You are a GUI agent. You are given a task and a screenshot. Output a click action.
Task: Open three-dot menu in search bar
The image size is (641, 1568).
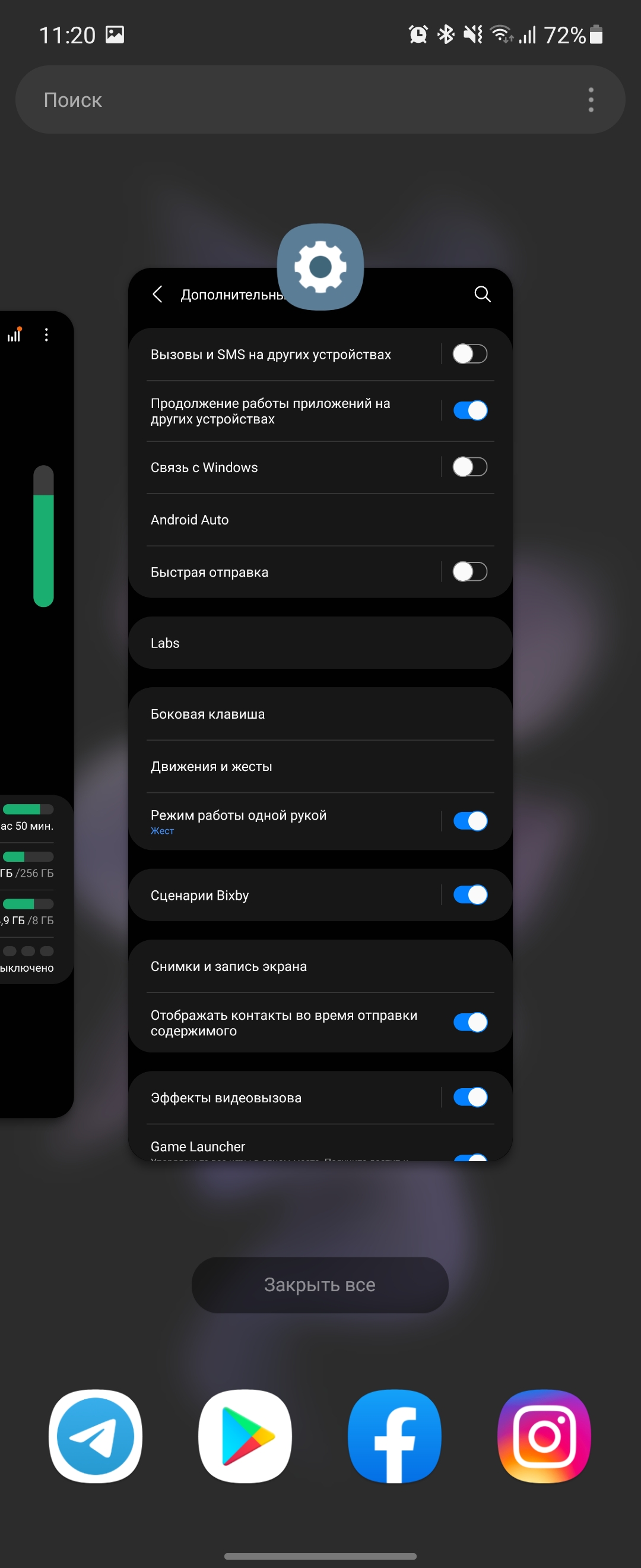[591, 99]
